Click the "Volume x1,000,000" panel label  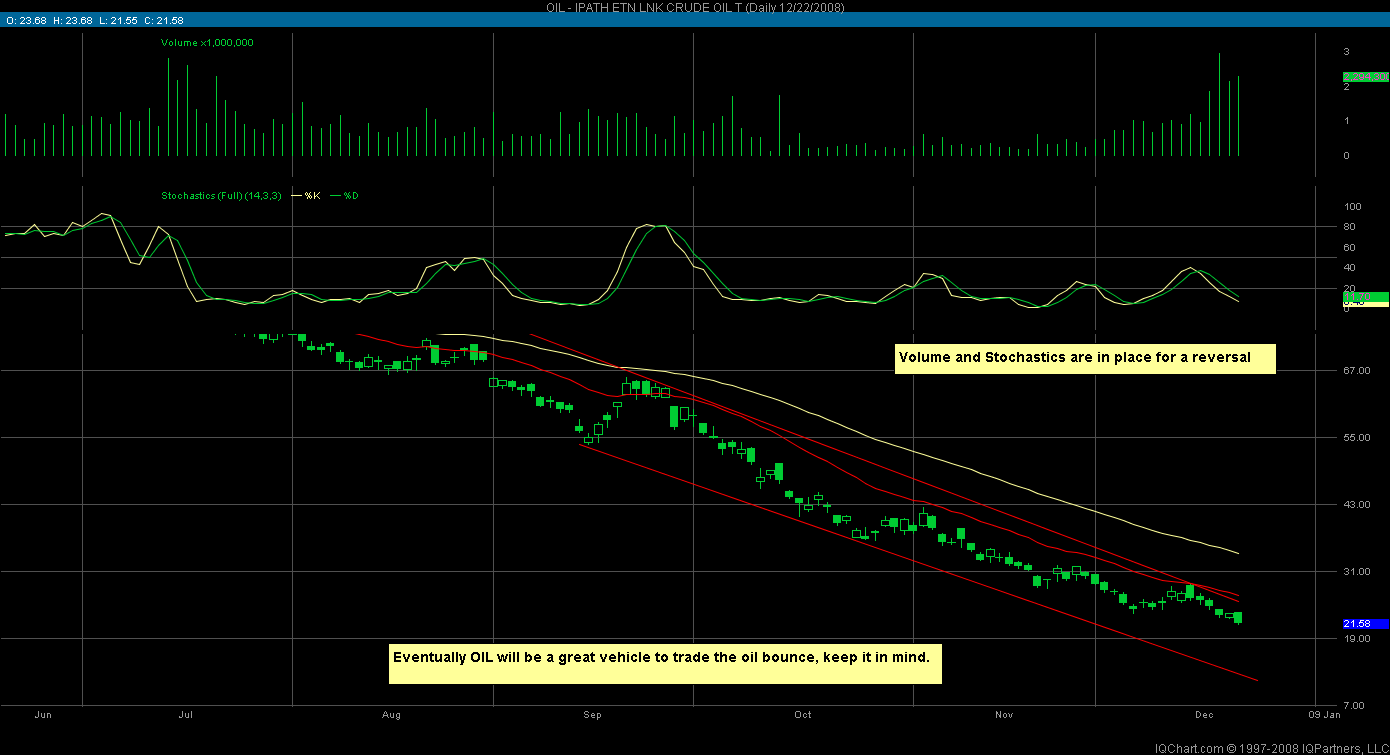click(x=207, y=43)
